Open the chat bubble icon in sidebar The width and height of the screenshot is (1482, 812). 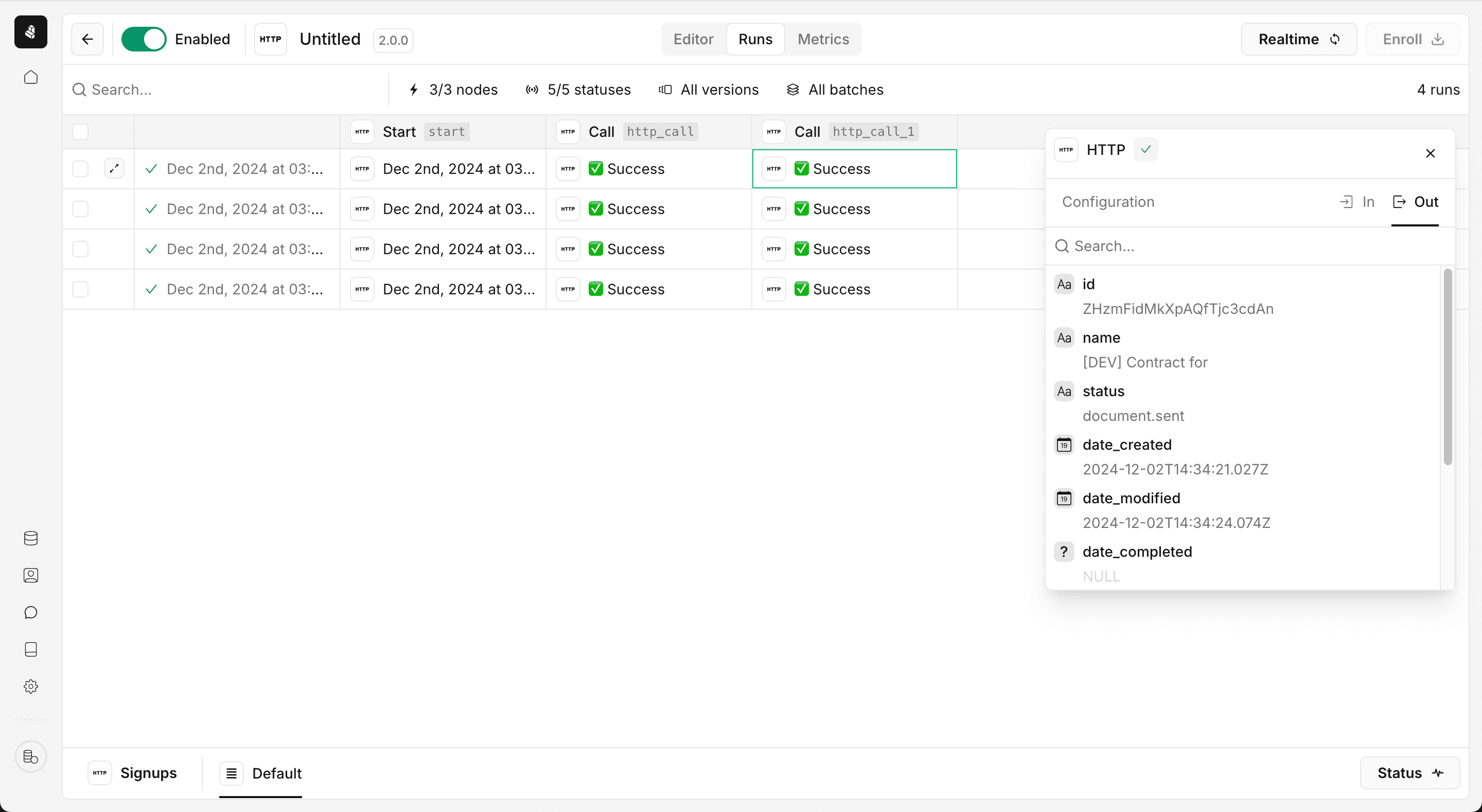(30, 612)
